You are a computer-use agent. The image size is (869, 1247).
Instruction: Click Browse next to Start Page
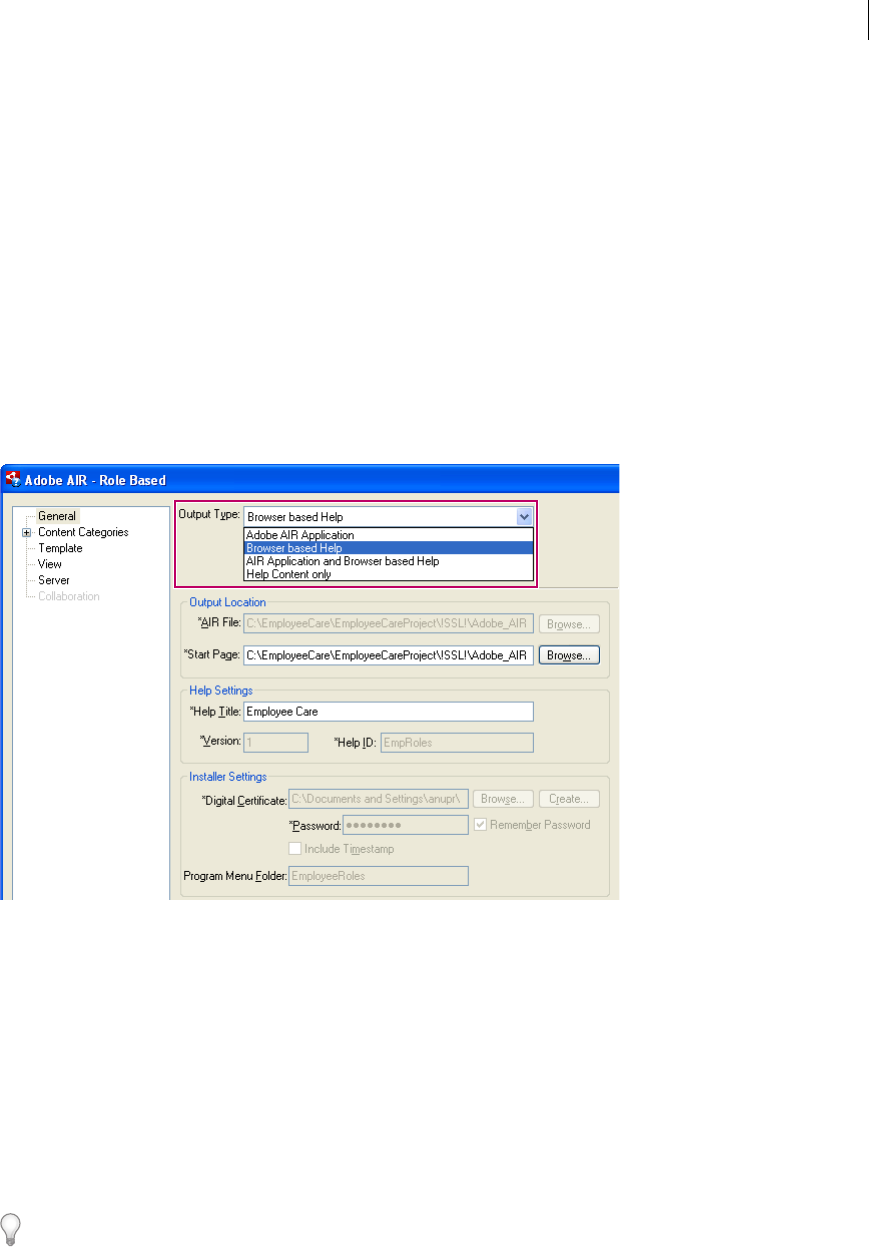[x=569, y=655]
